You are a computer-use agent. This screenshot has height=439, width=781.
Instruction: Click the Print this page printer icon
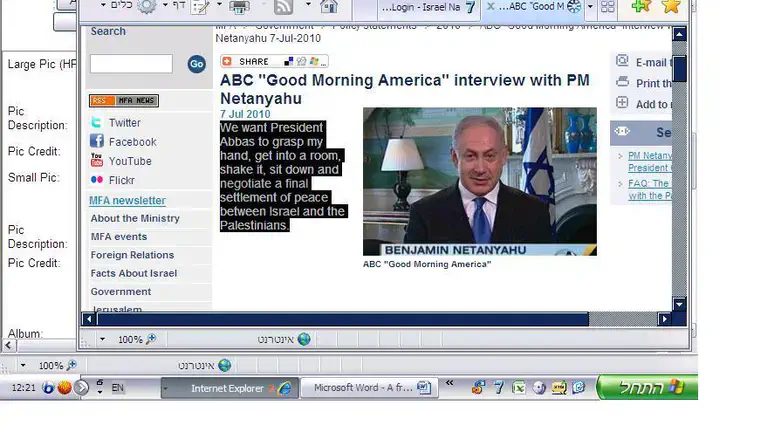[622, 82]
